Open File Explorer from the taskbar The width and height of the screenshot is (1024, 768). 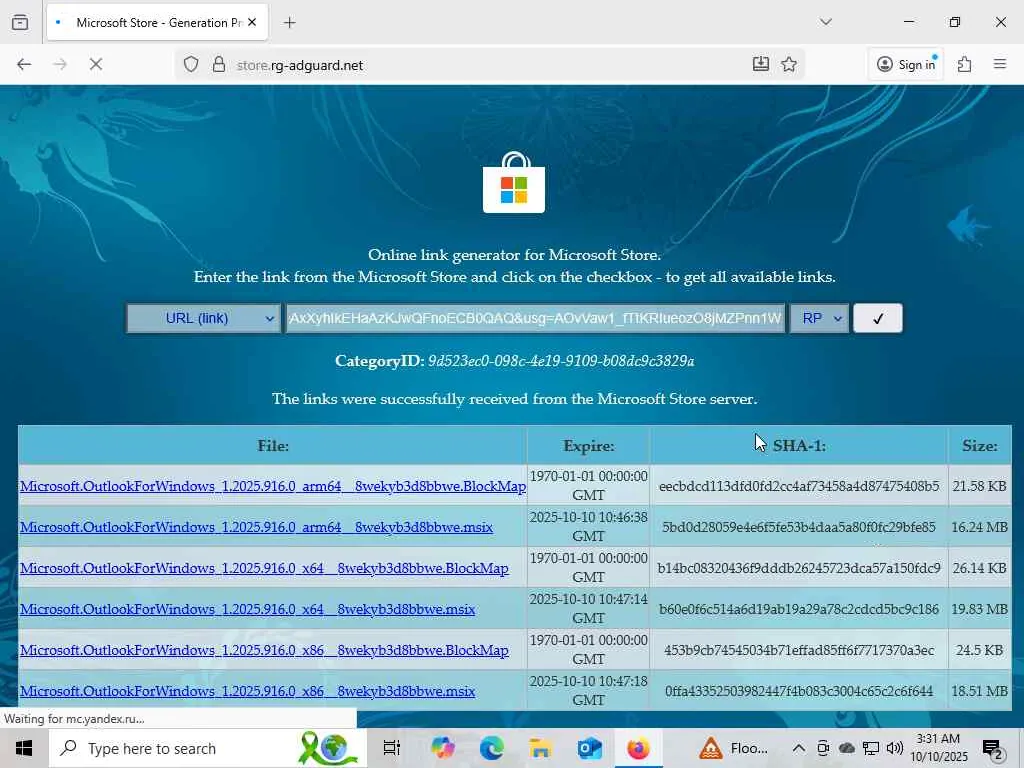click(x=541, y=748)
